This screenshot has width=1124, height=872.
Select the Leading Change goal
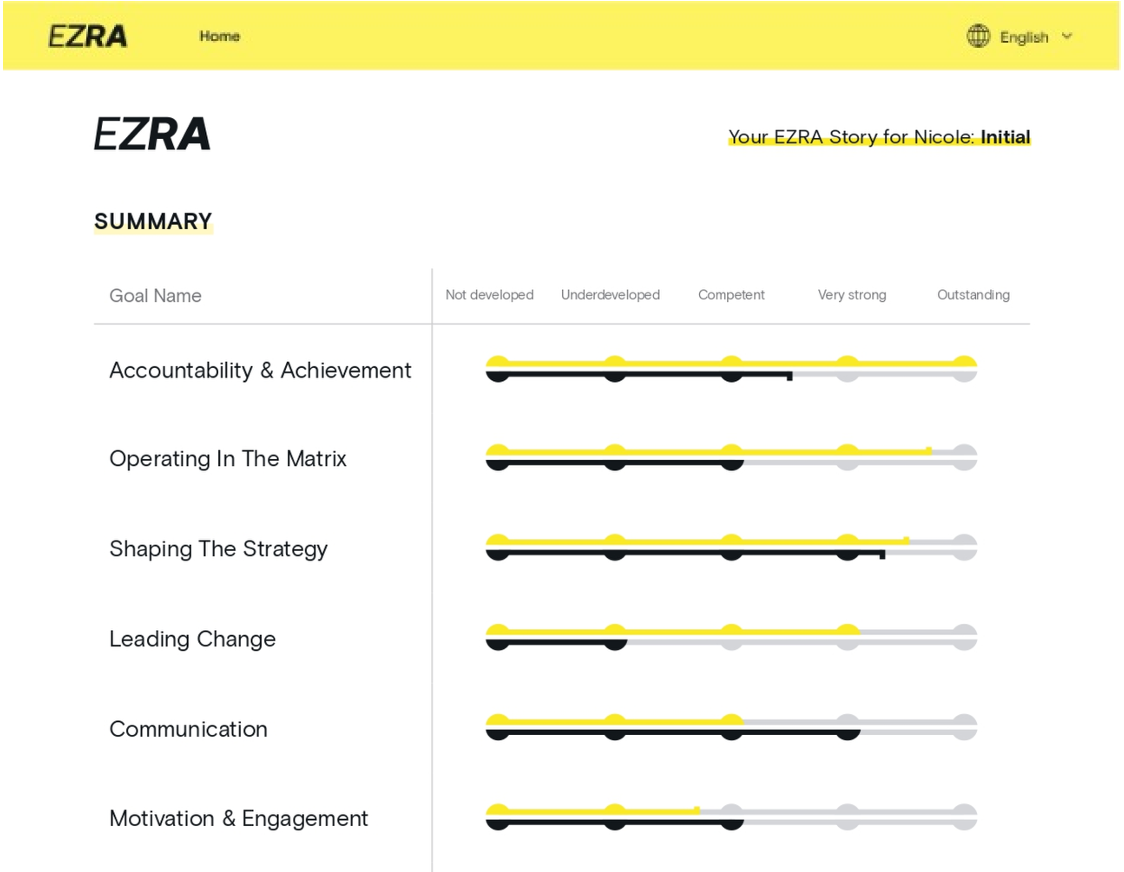pos(192,639)
